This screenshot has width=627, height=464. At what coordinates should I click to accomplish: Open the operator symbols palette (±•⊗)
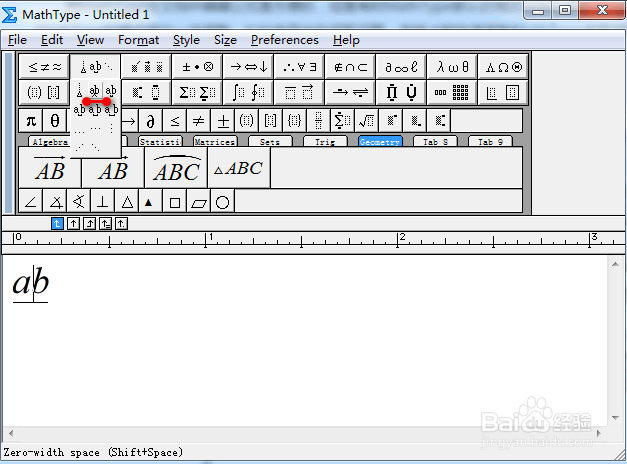pos(198,67)
